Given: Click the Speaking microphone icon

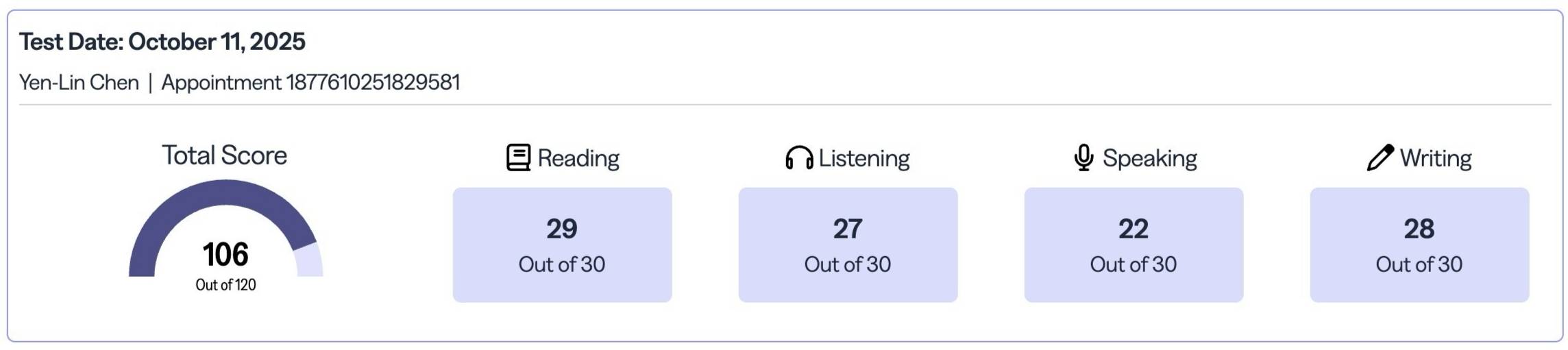Looking at the screenshot, I should coord(1083,158).
